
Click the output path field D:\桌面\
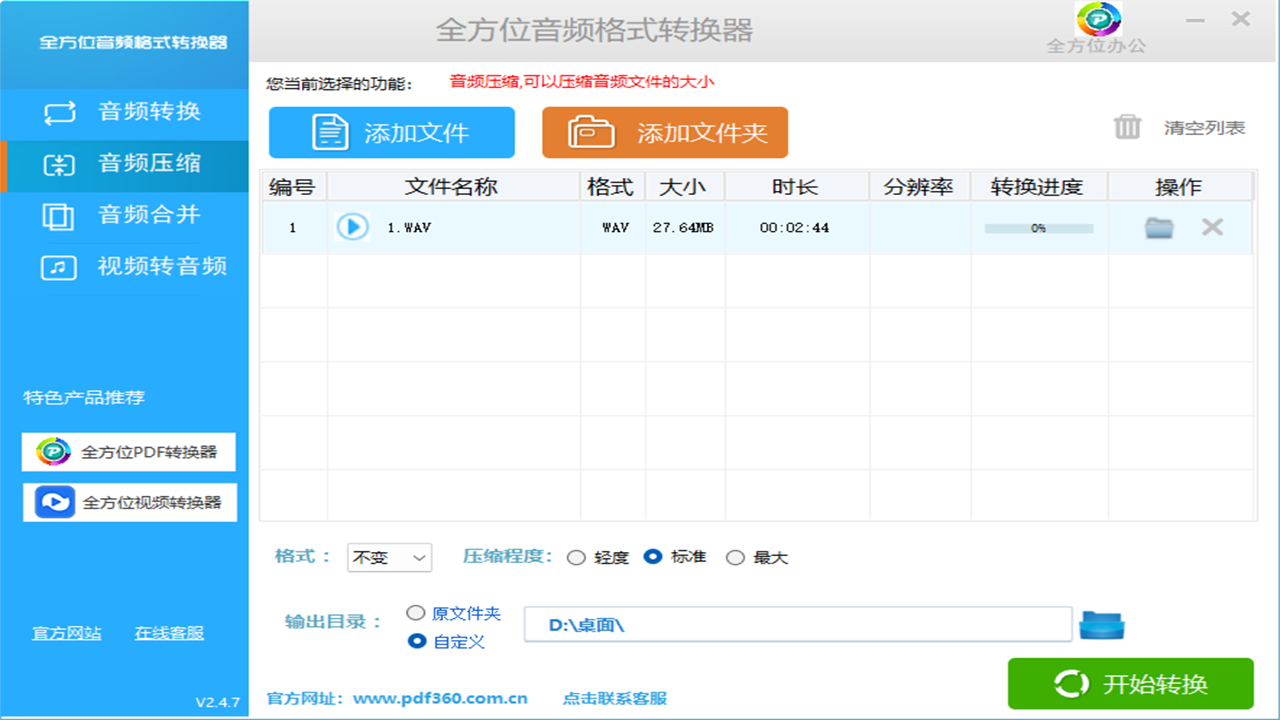click(x=797, y=625)
